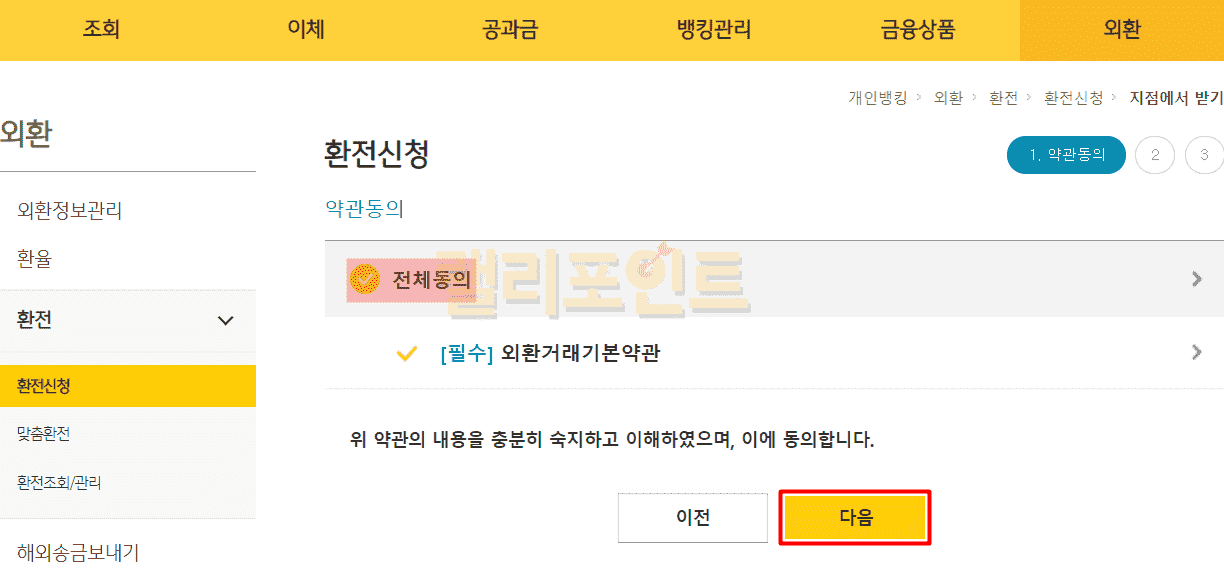Screen dimensions: 1224x568
Task: Click the 다음 button
Action: click(x=855, y=517)
